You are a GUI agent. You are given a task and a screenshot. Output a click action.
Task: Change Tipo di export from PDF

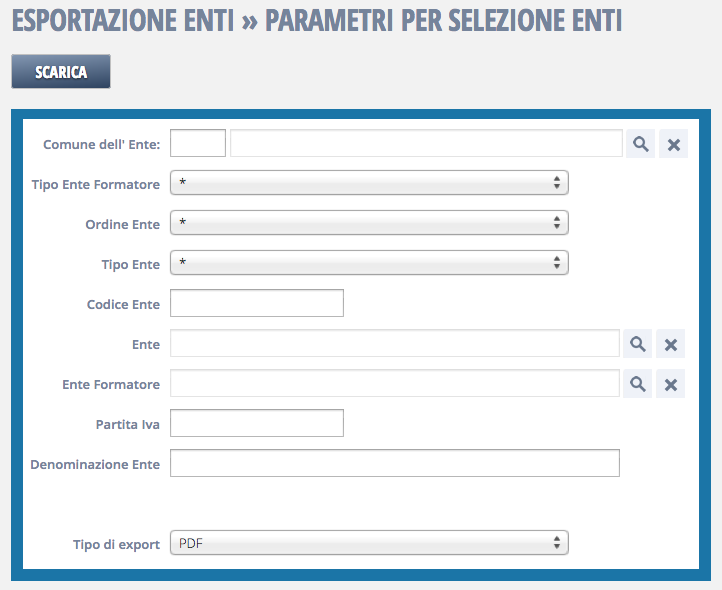369,543
